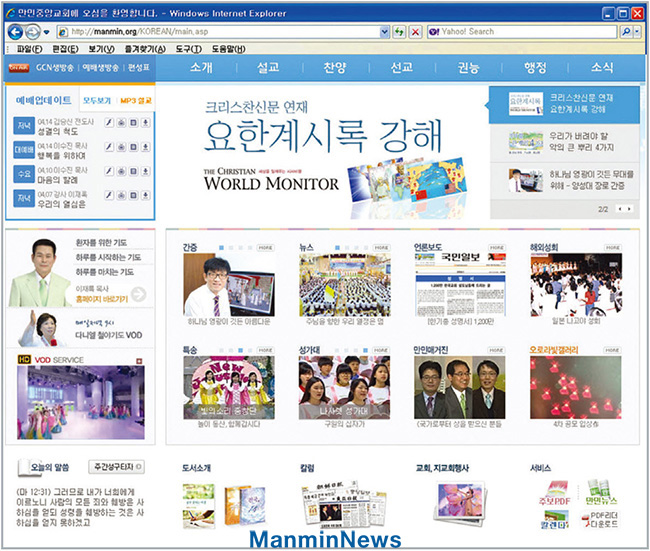Viewport: 650px width, 551px height.
Task: Click the download icon for 성결의 척도
Action: (x=146, y=123)
